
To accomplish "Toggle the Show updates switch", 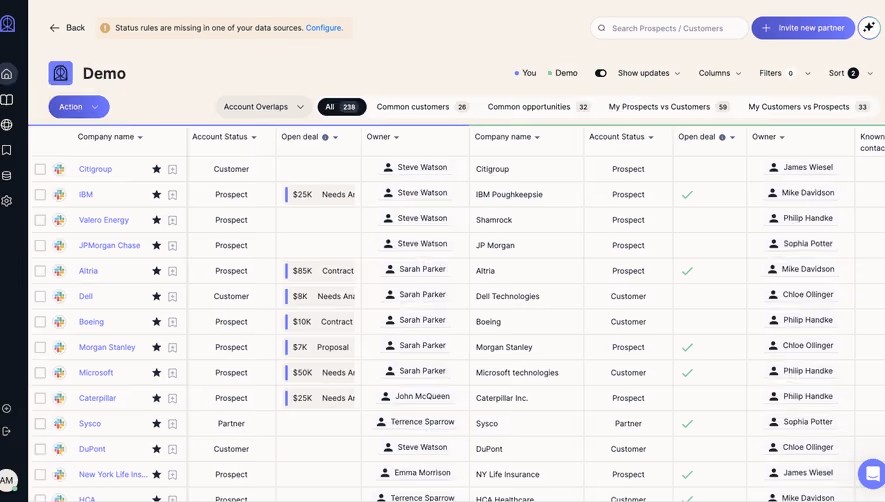I will [601, 73].
